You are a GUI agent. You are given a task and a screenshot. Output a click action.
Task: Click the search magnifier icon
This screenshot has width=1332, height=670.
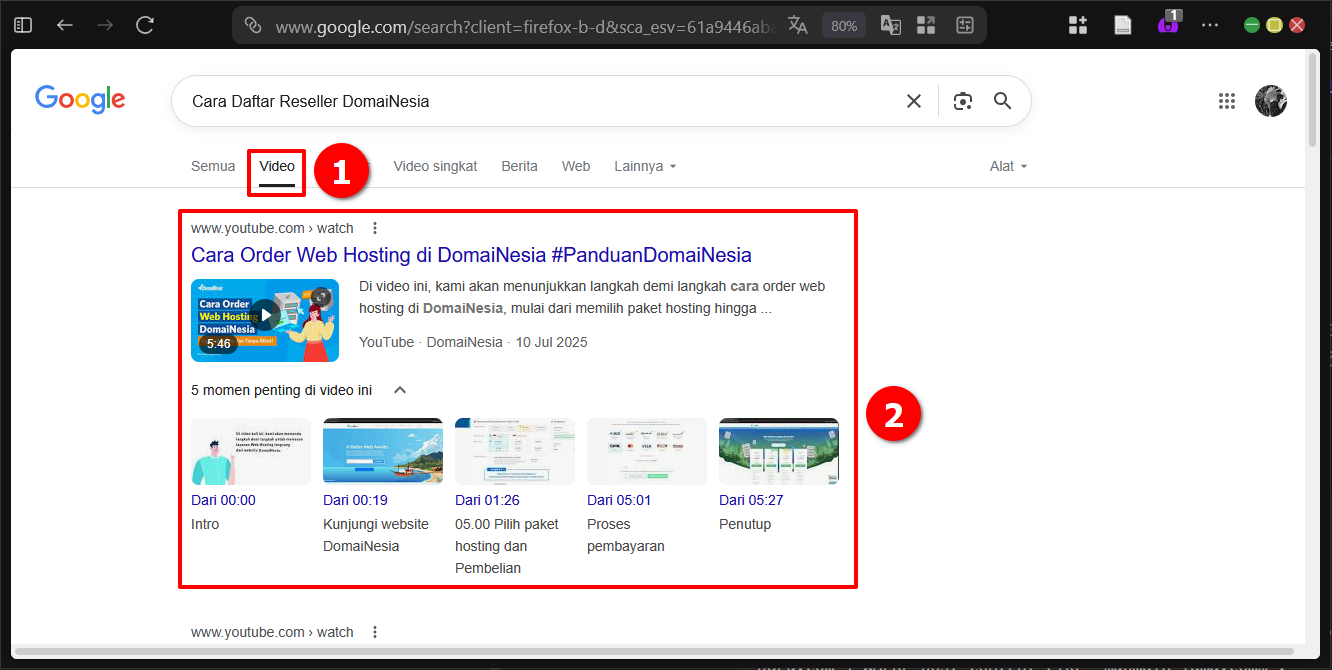[1002, 100]
